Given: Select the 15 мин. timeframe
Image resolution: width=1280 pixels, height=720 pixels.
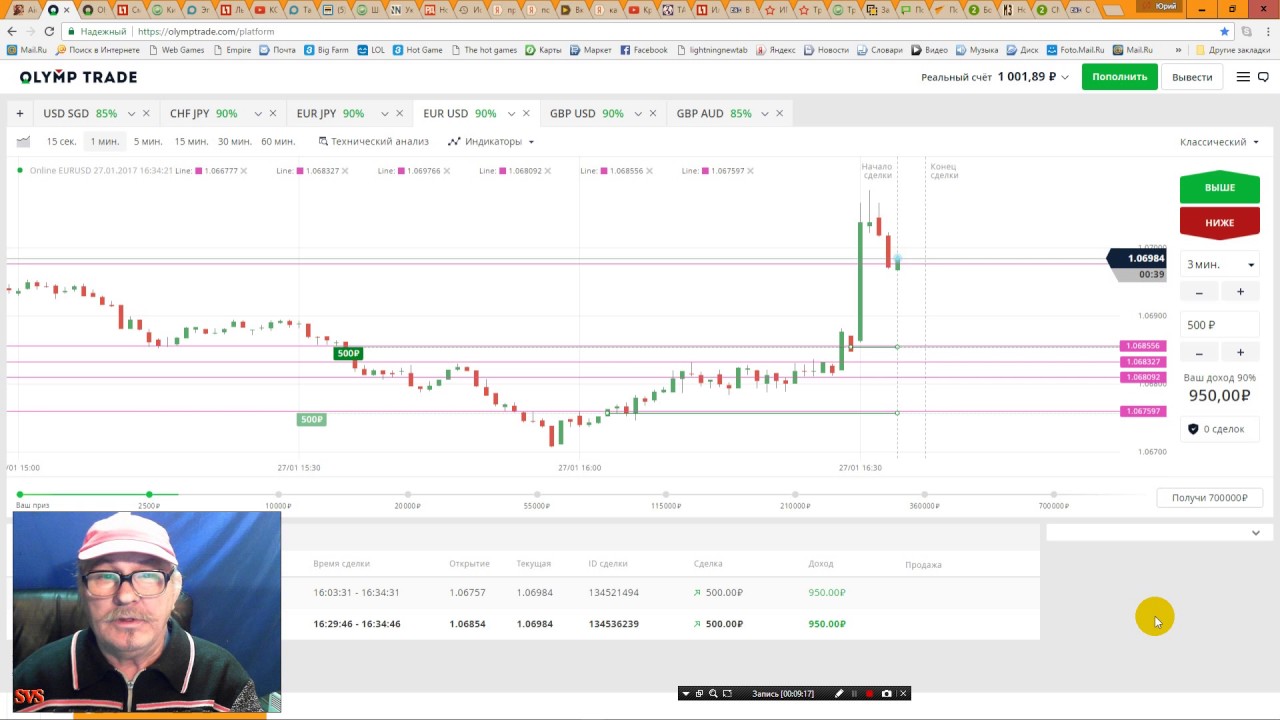Looking at the screenshot, I should [191, 141].
